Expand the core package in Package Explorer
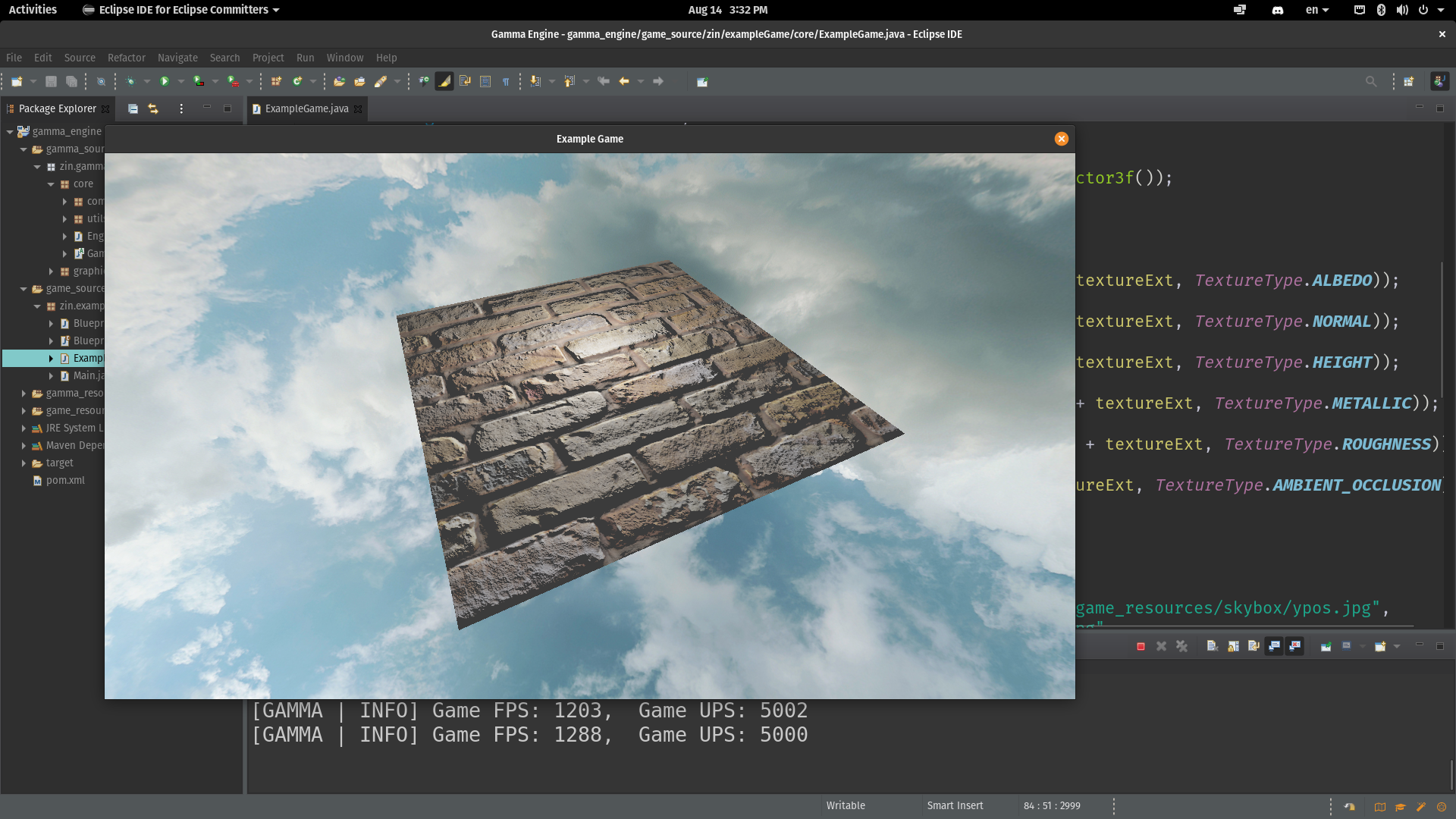The width and height of the screenshot is (1456, 819). 50,184
